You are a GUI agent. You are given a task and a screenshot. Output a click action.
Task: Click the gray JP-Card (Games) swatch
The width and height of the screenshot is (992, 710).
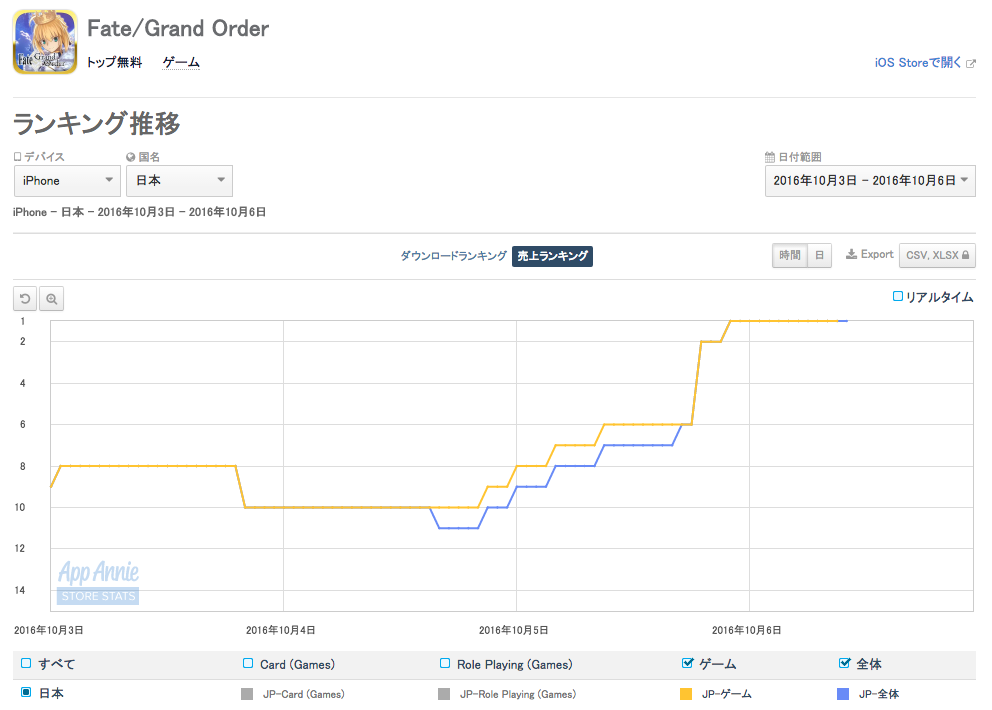[x=247, y=694]
